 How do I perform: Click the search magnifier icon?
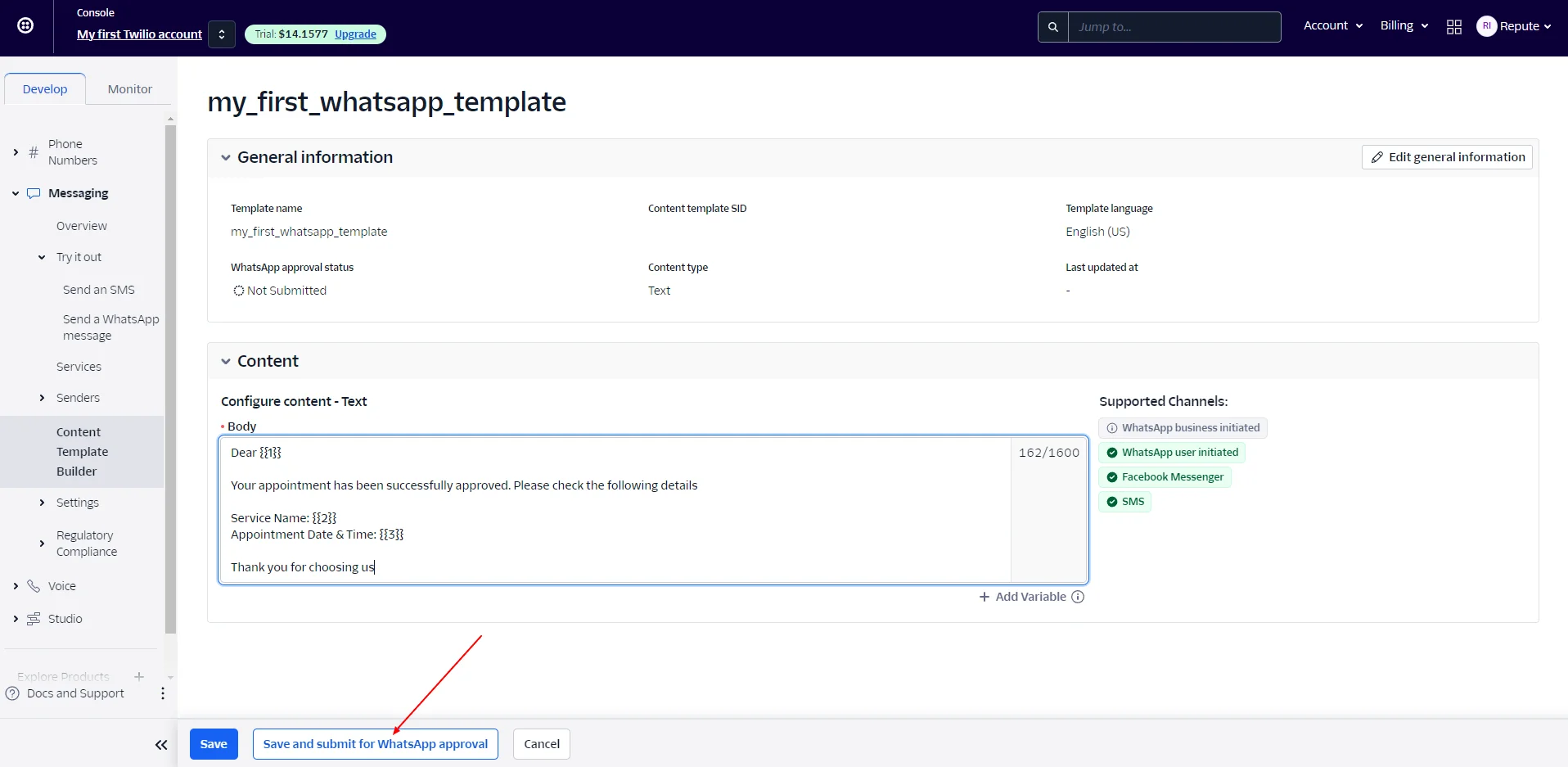pos(1053,27)
